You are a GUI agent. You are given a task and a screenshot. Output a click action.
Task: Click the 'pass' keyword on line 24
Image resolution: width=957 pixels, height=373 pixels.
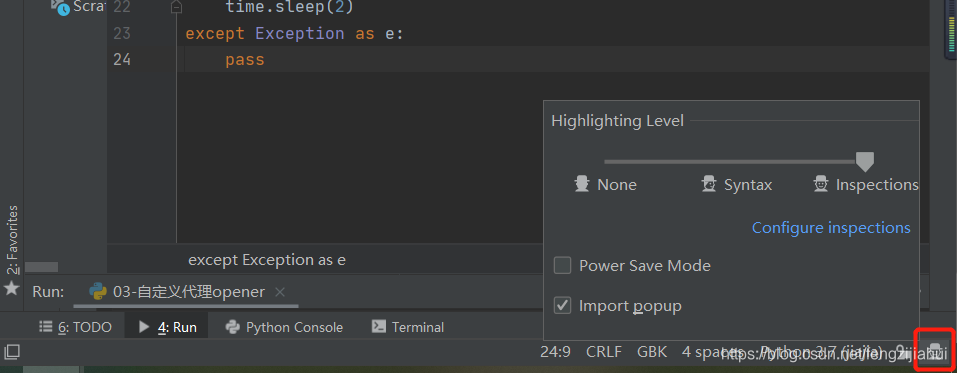click(245, 60)
